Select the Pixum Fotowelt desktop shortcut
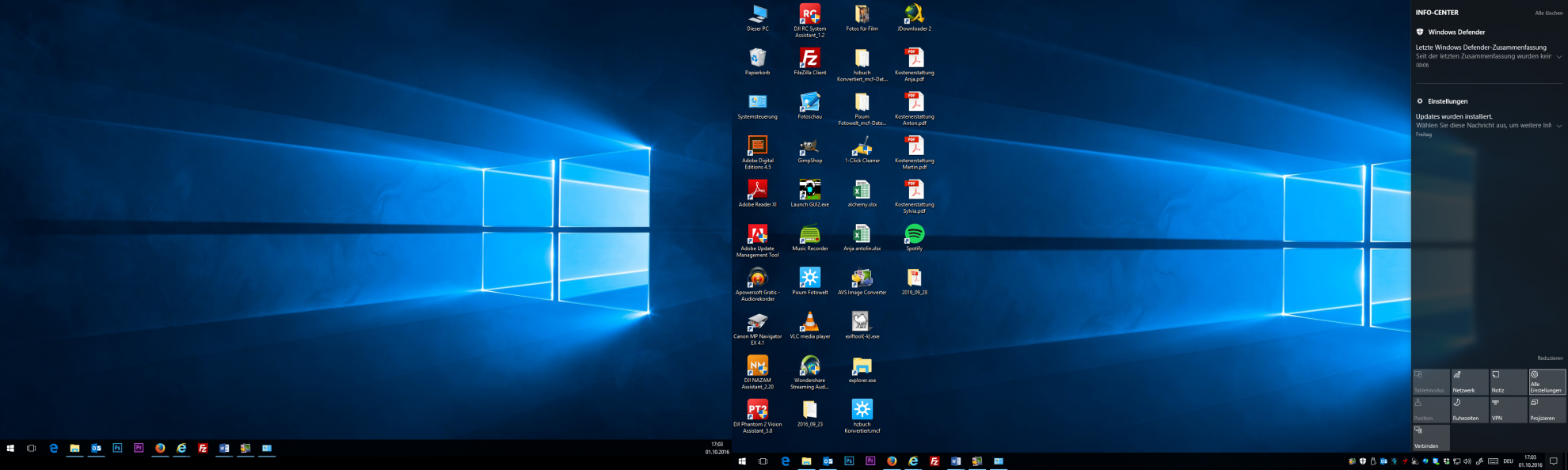The height and width of the screenshot is (470, 1568). point(810,282)
